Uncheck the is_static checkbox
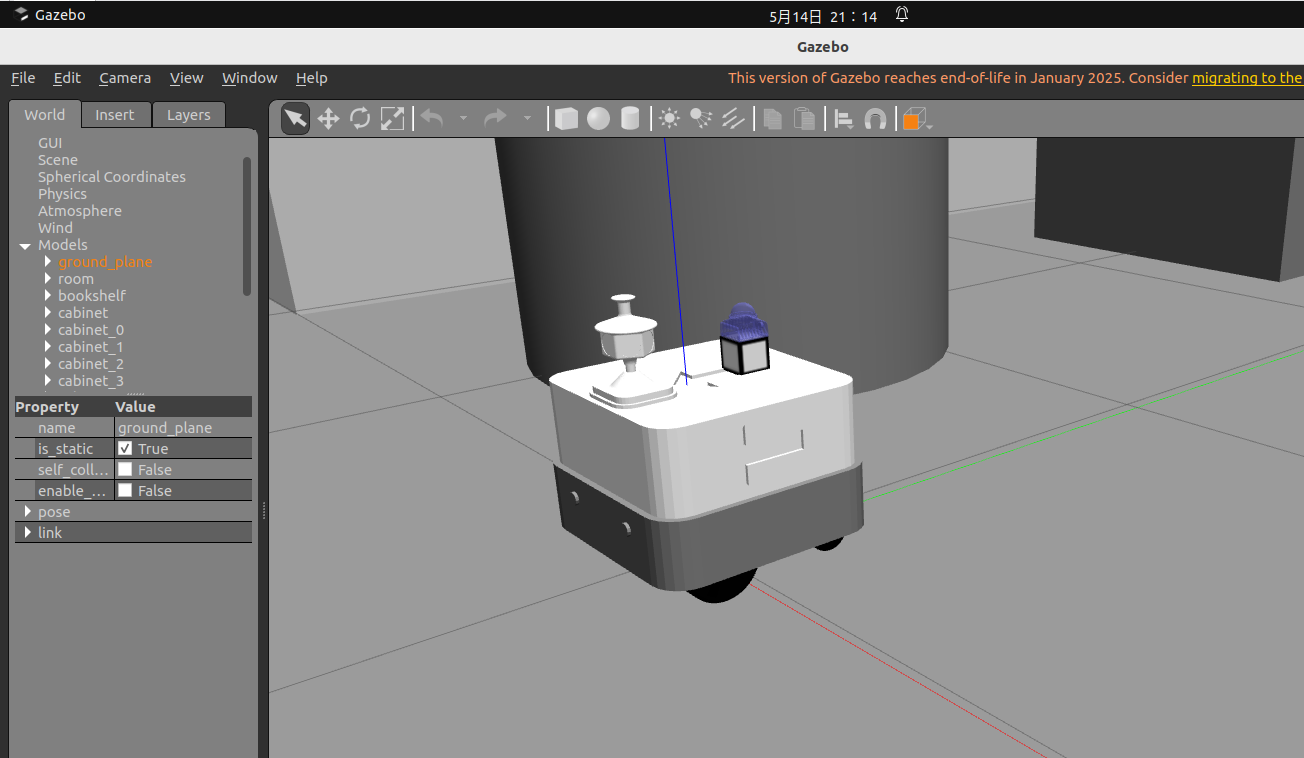 pos(125,449)
